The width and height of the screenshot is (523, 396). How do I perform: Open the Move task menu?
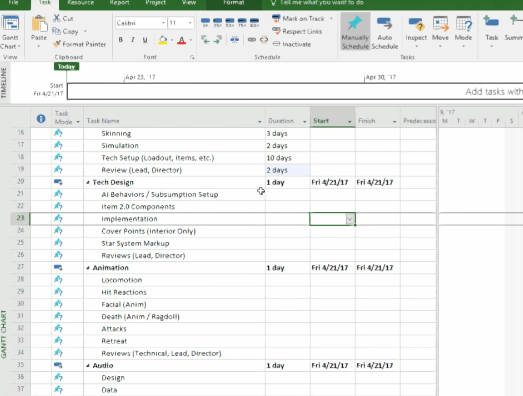[x=440, y=32]
